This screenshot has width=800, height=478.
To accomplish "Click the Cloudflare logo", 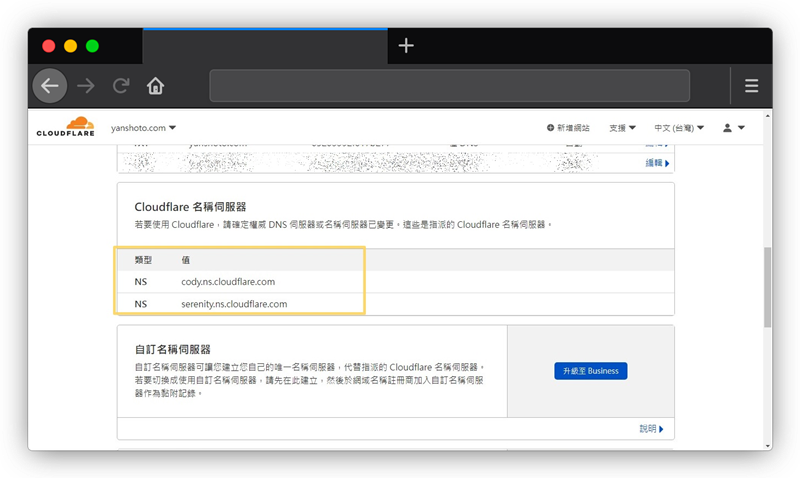I will pyautogui.click(x=66, y=127).
